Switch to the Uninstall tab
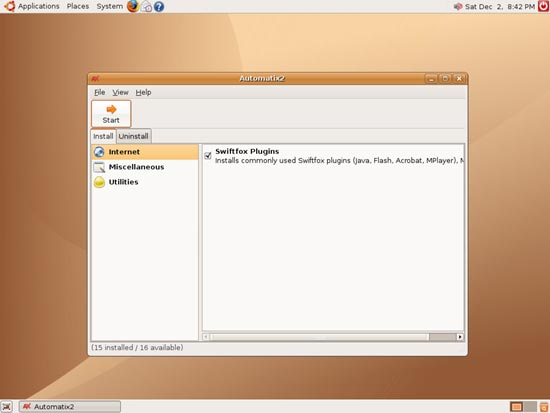550x413 pixels. tap(133, 136)
